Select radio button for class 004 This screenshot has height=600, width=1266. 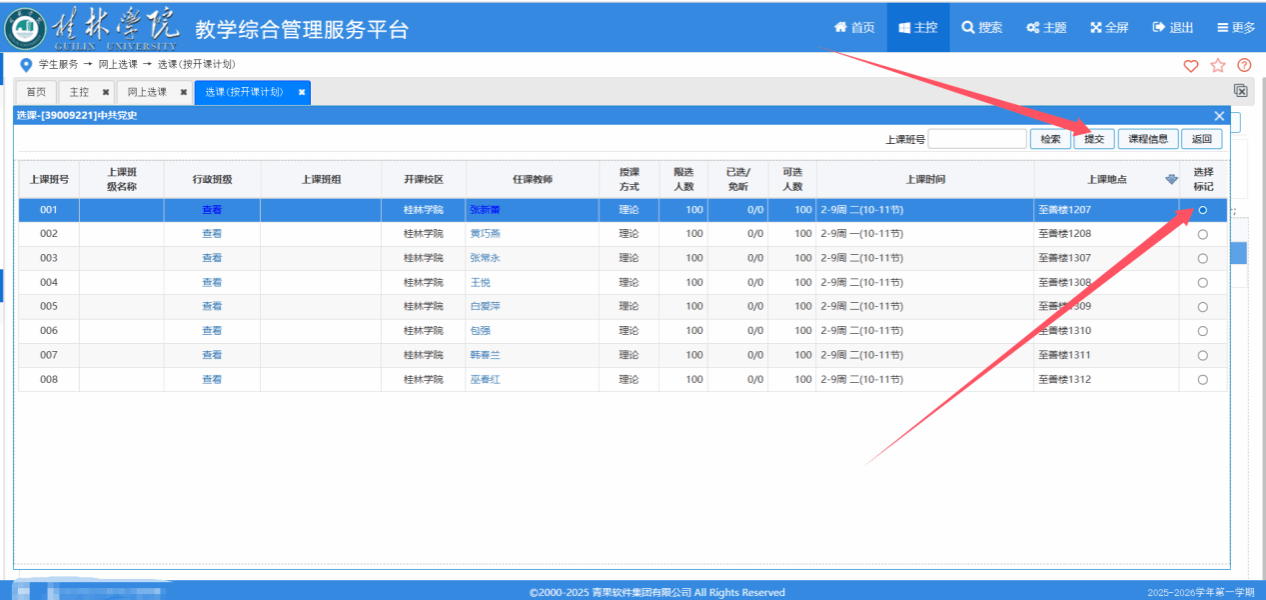[1202, 283]
